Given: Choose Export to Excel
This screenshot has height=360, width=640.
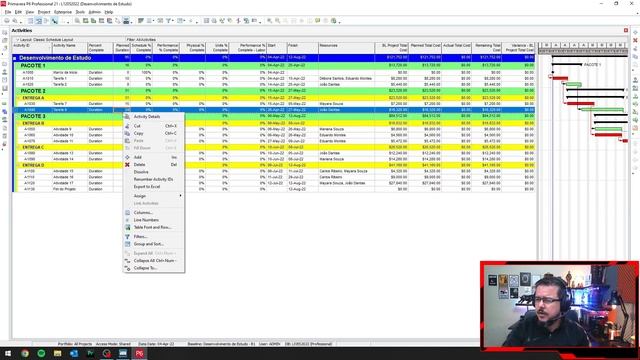Looking at the screenshot, I should click(x=153, y=187).
